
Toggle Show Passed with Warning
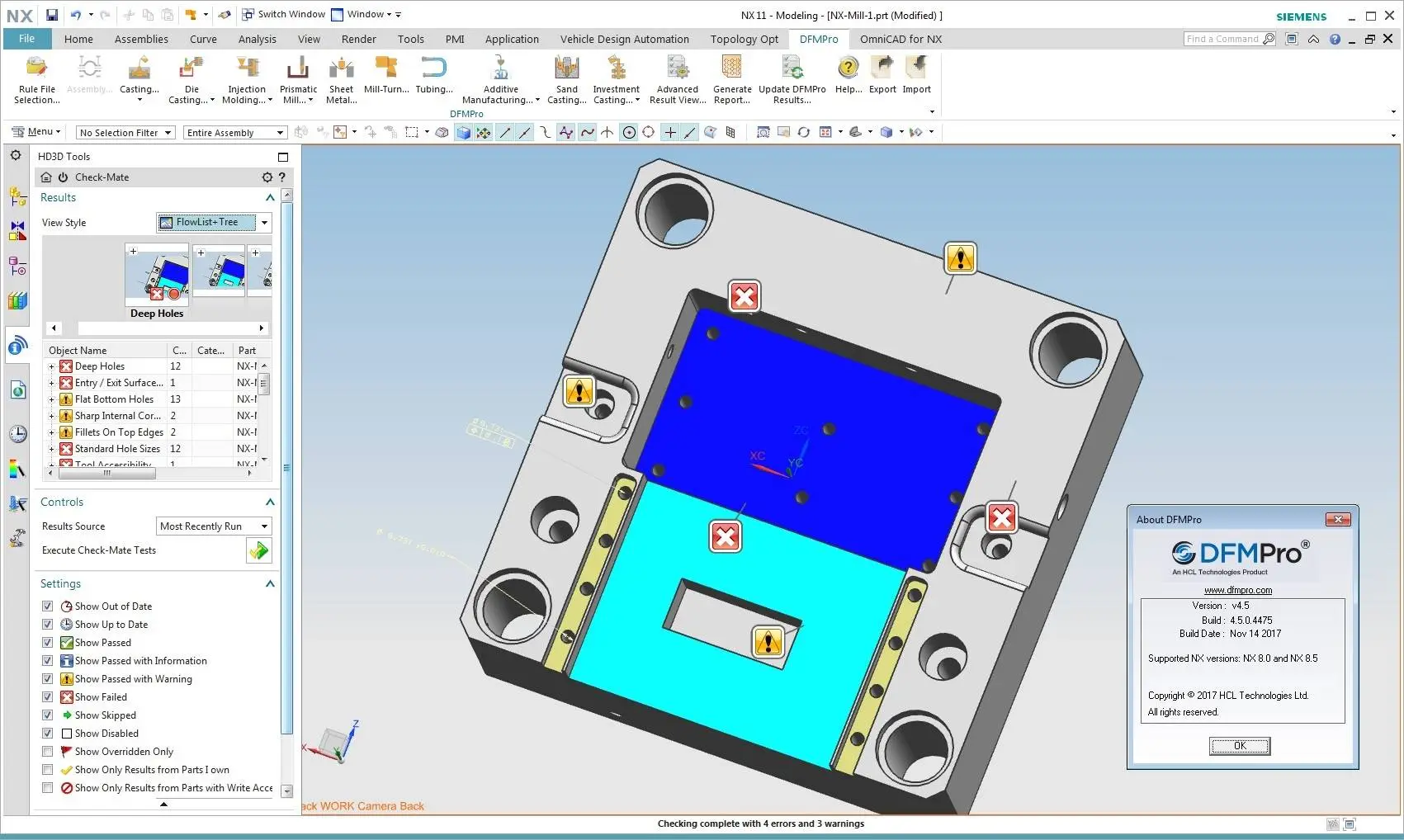coord(48,679)
